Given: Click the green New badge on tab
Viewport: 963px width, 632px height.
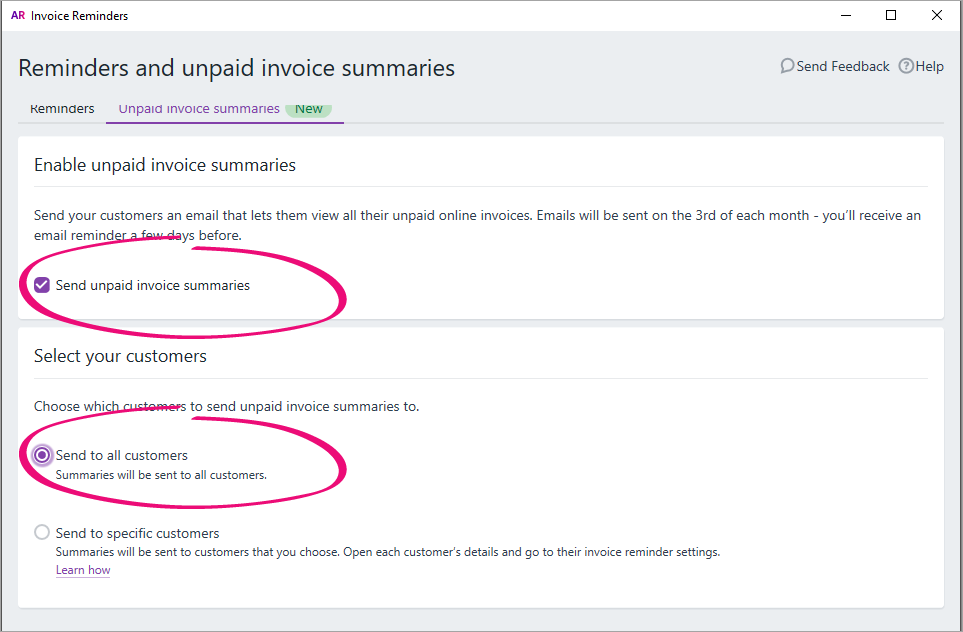Looking at the screenshot, I should click(308, 109).
